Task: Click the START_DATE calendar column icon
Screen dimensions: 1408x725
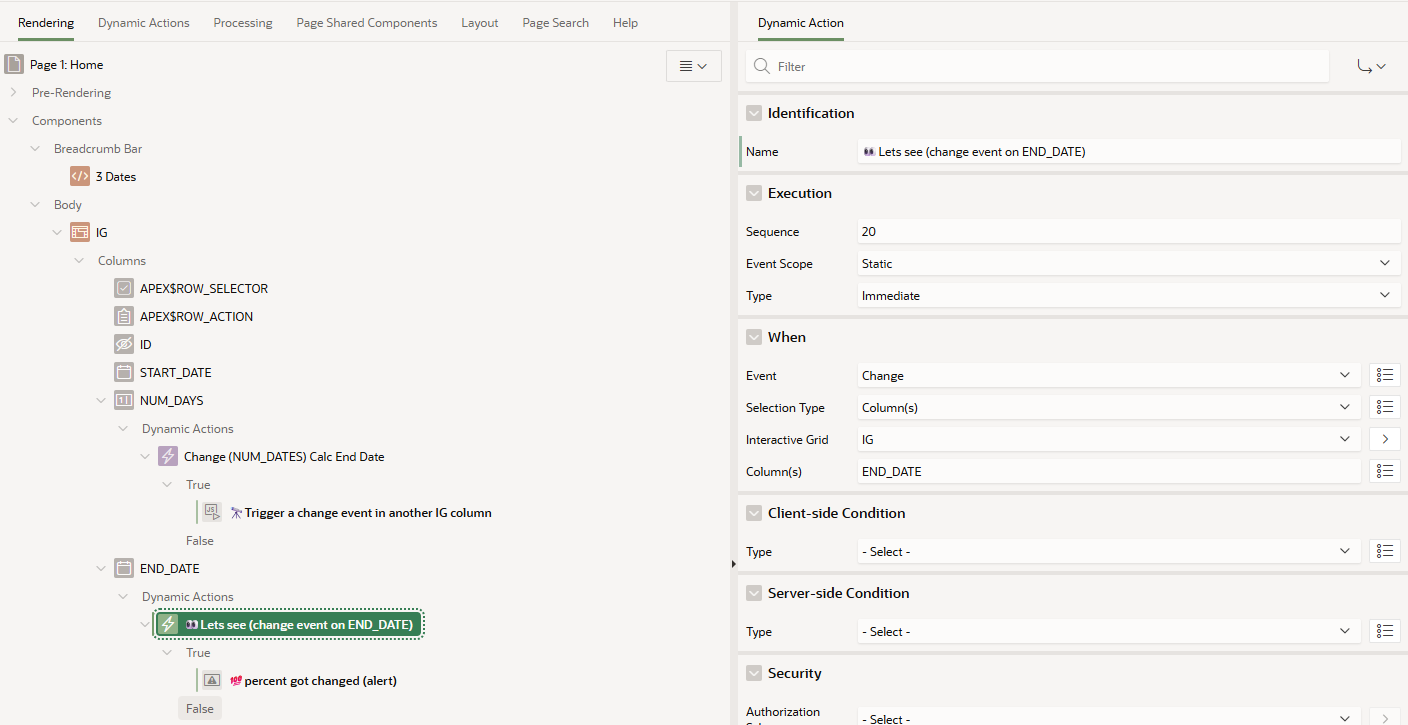Action: click(124, 373)
